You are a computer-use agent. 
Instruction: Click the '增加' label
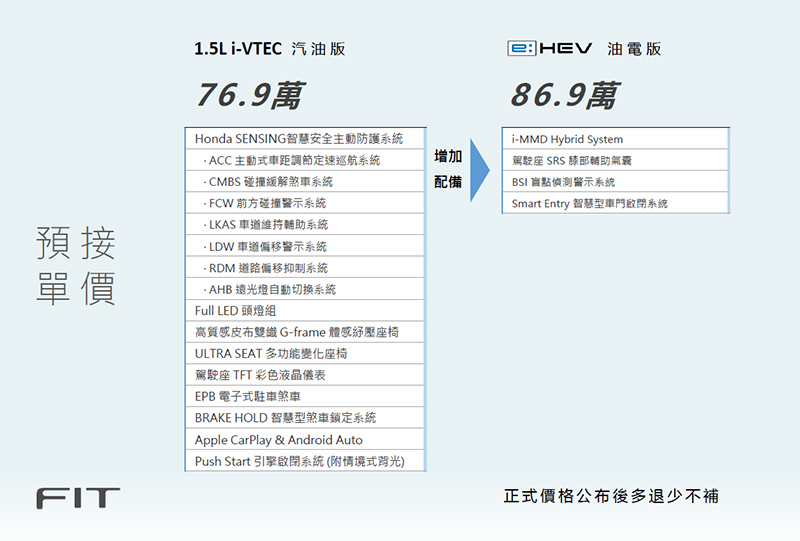click(x=448, y=156)
